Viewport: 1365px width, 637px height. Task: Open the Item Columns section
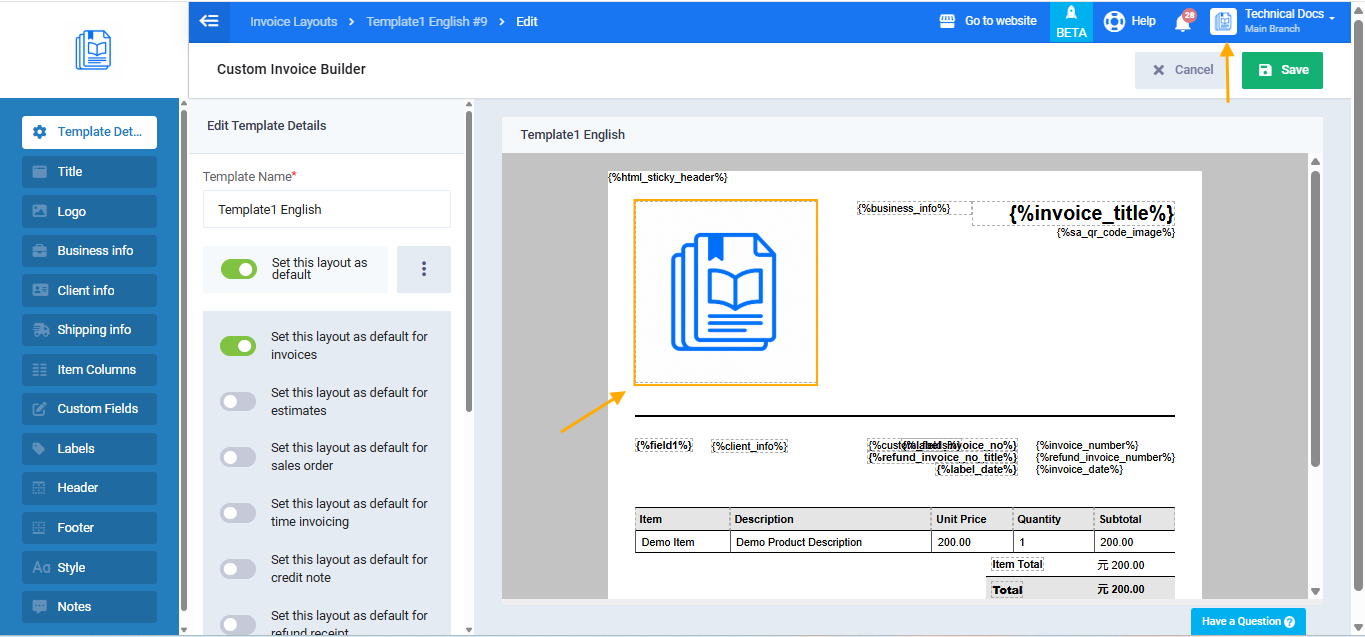(90, 370)
